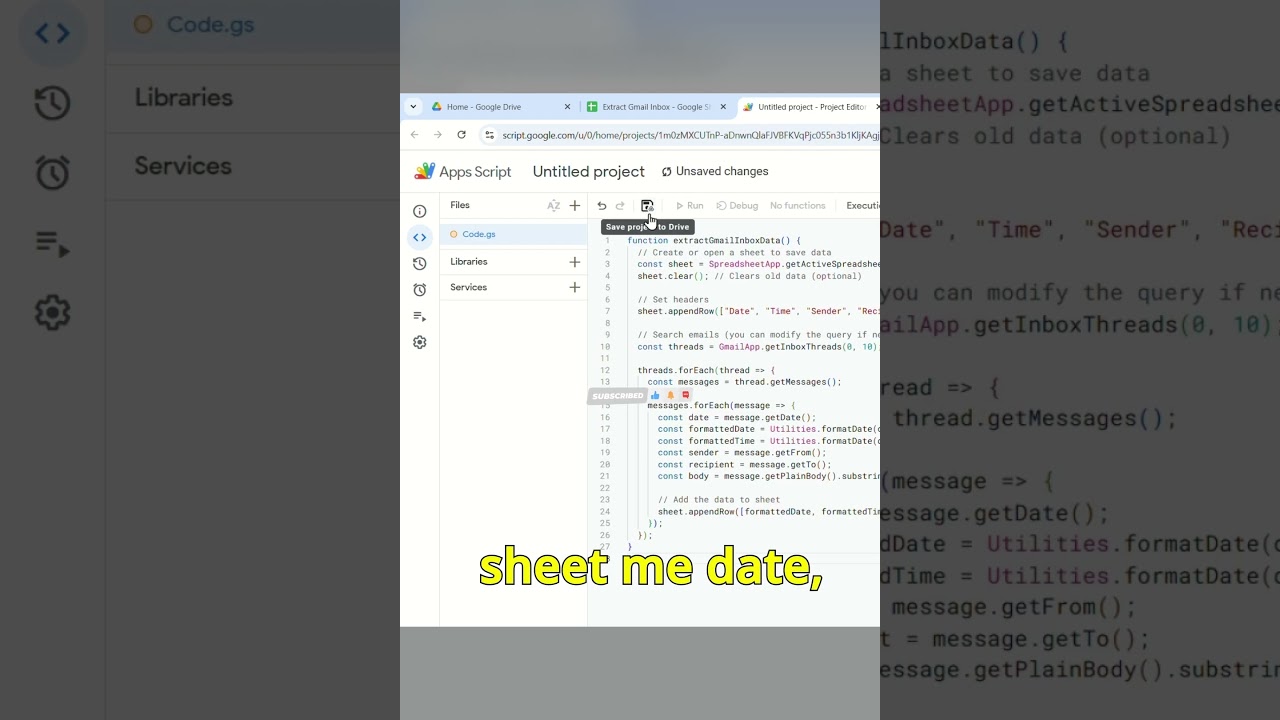Screen dimensions: 1280x720
Task: Open Project Settings gear icon
Action: pyautogui.click(x=420, y=342)
